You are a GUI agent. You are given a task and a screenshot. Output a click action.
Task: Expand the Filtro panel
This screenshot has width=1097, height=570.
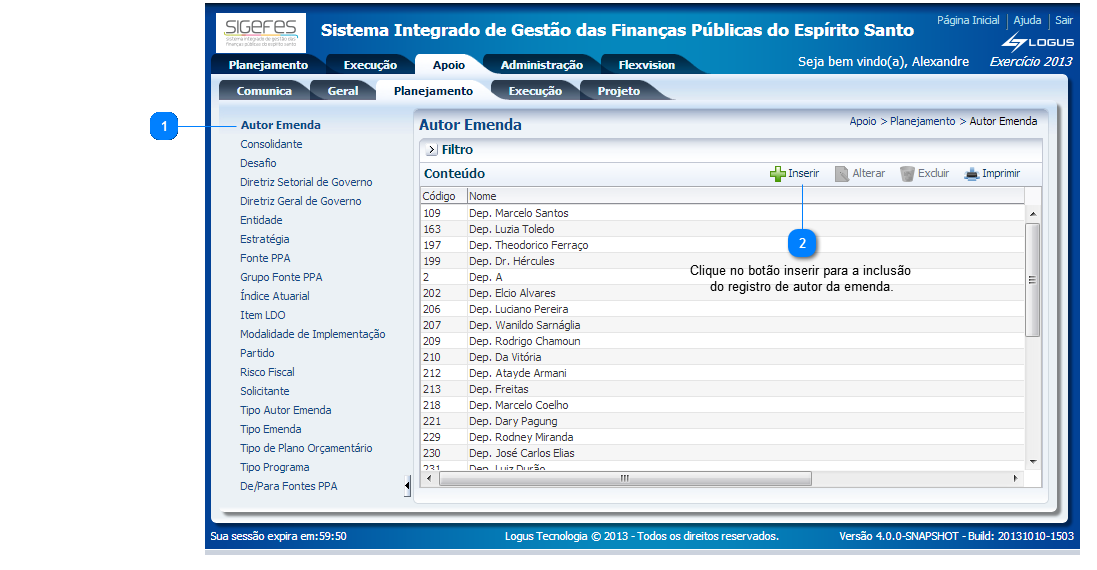pos(431,150)
